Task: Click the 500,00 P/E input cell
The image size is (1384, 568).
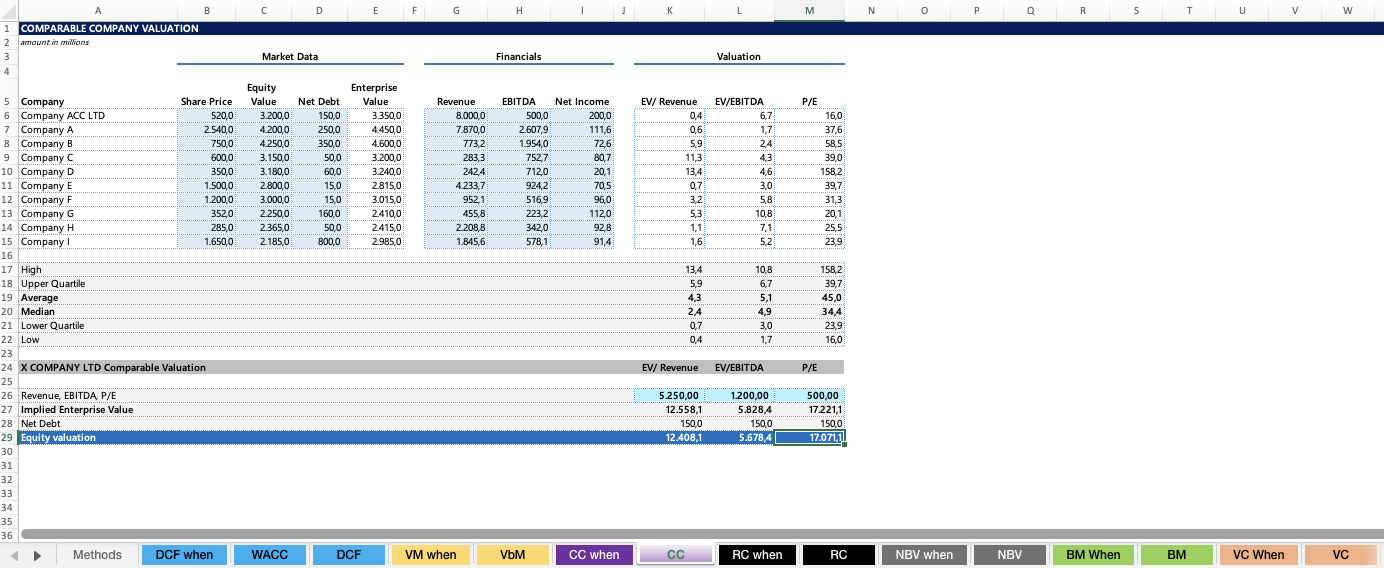Action: point(809,396)
